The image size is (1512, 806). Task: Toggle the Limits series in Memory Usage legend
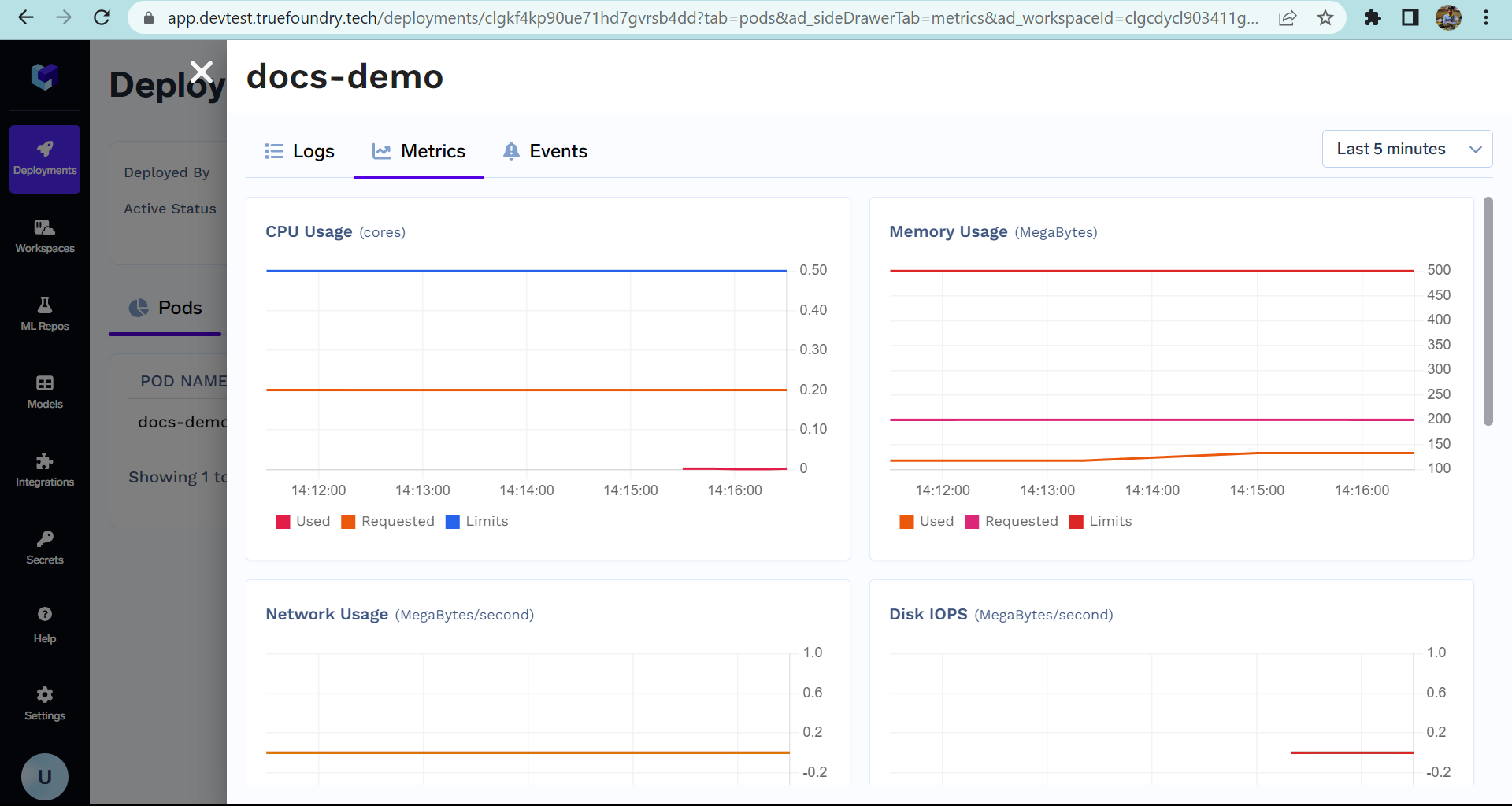tap(1101, 522)
